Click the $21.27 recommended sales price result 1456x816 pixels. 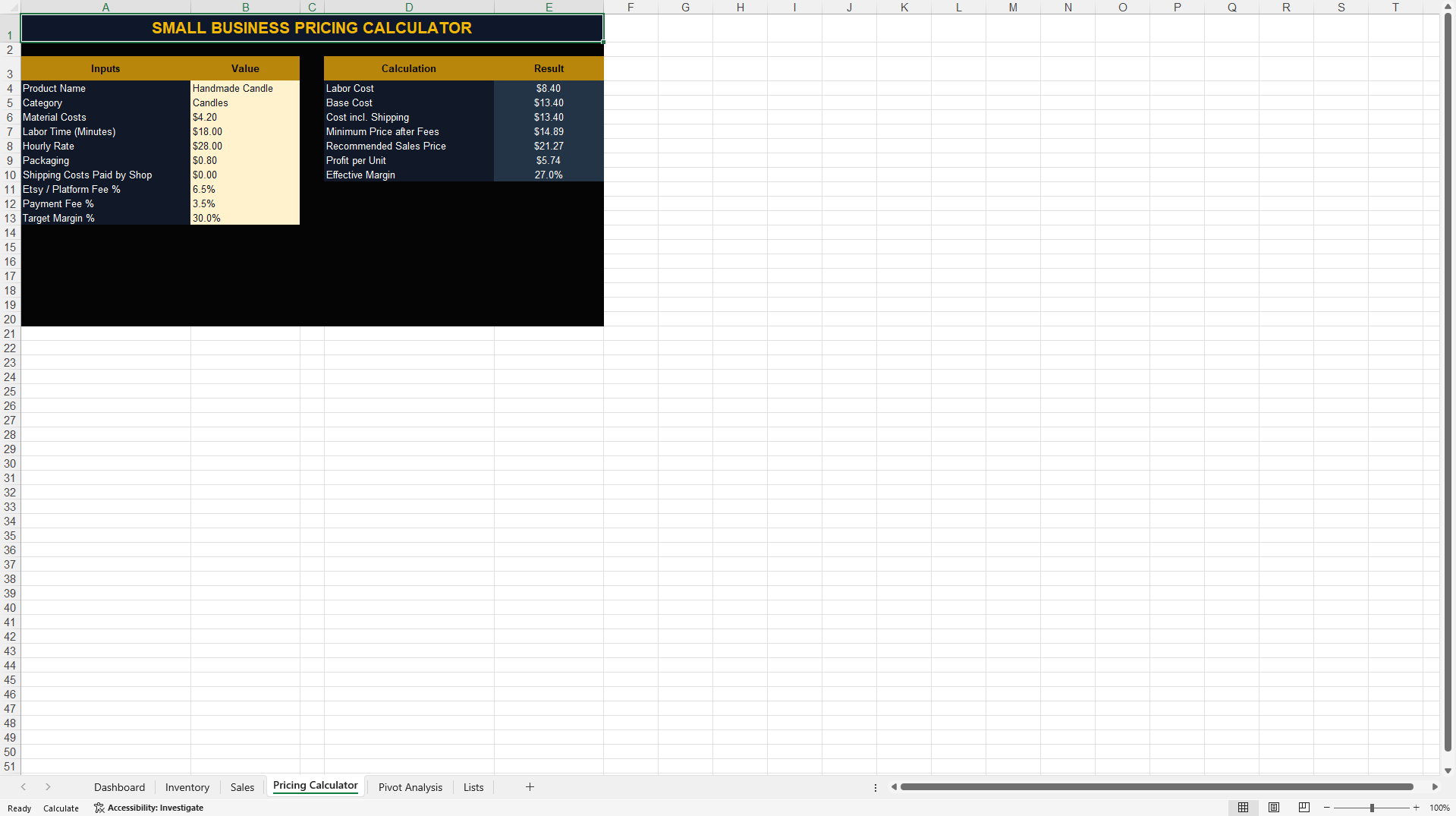[x=549, y=146]
